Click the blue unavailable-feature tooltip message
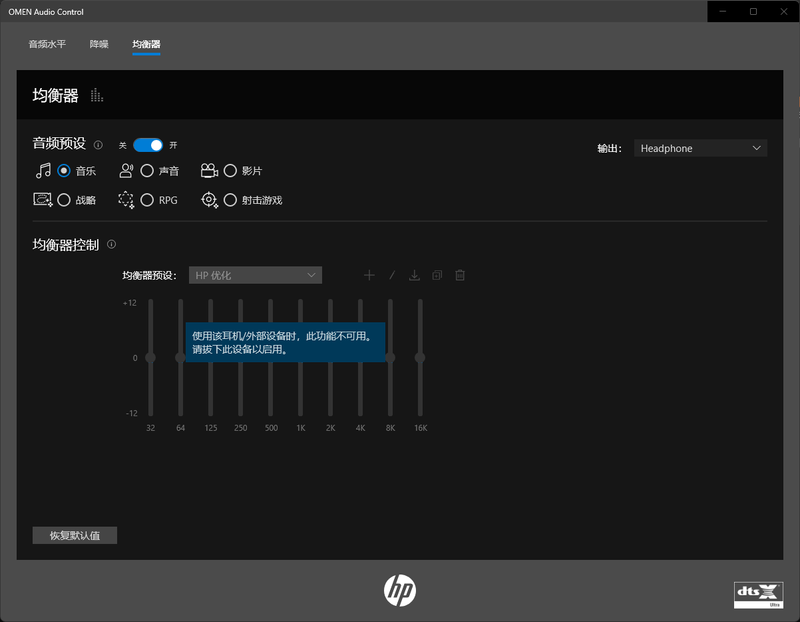This screenshot has width=800, height=622. pos(285,342)
